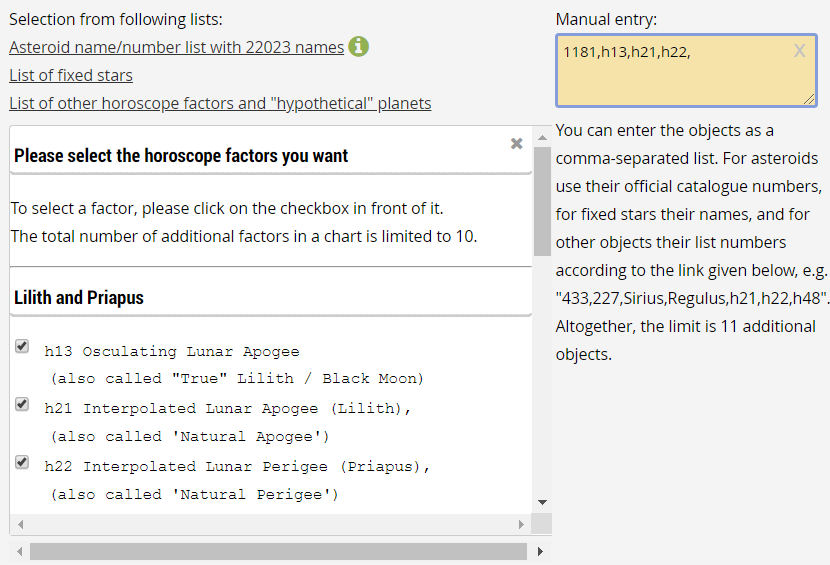
Task: Click the outer horizontal scrollbar thumb
Action: click(278, 551)
